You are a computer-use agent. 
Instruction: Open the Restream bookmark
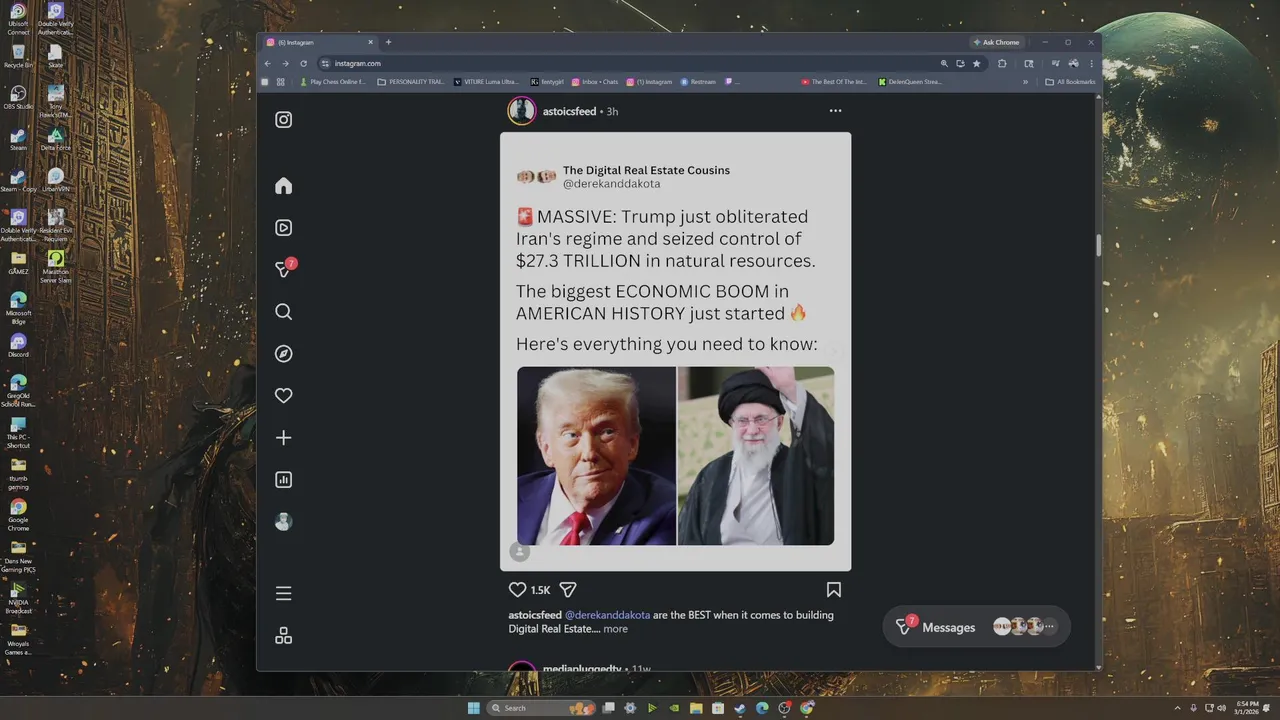click(699, 82)
